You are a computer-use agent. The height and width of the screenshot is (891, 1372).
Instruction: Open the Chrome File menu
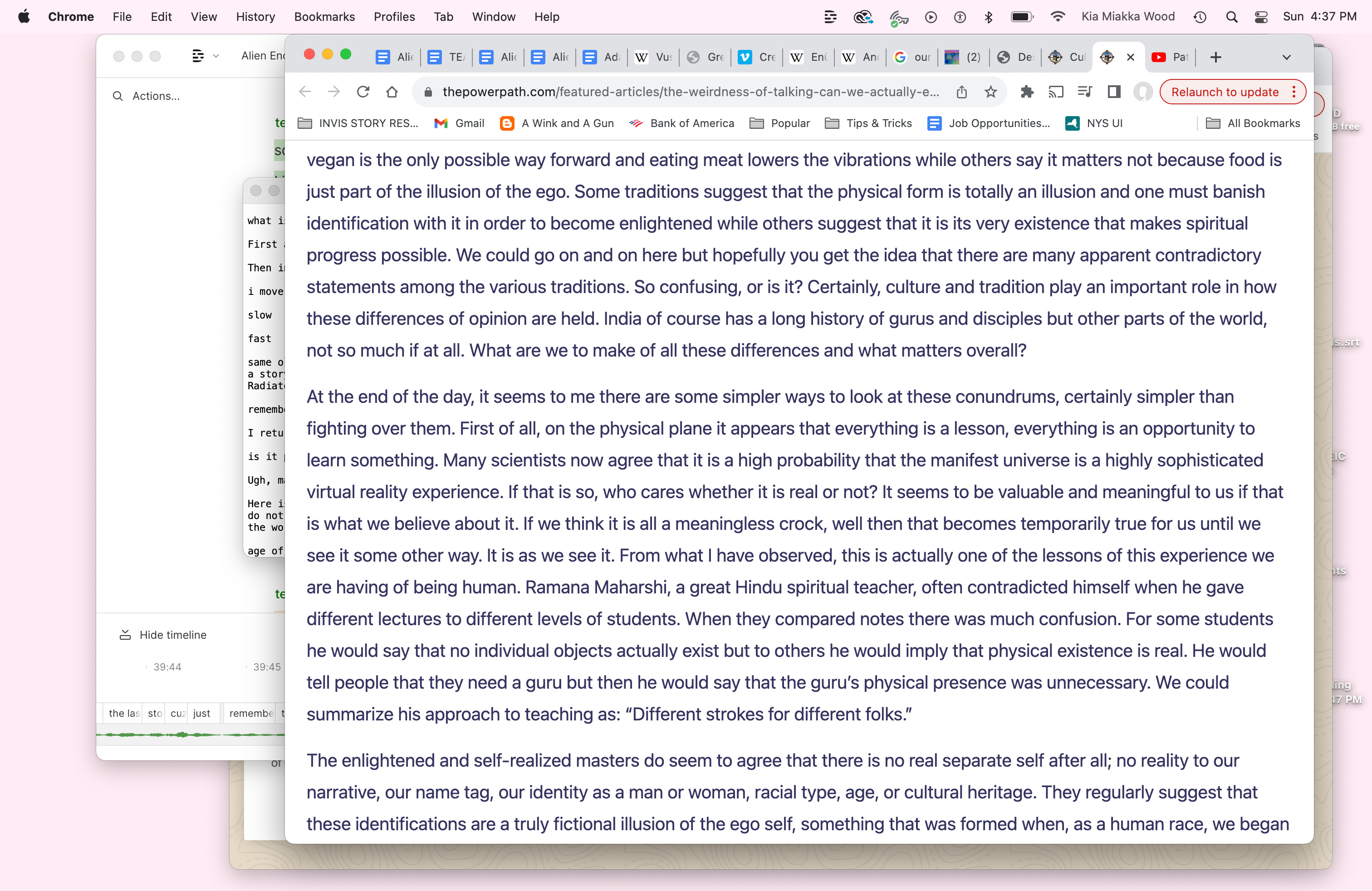click(x=122, y=17)
